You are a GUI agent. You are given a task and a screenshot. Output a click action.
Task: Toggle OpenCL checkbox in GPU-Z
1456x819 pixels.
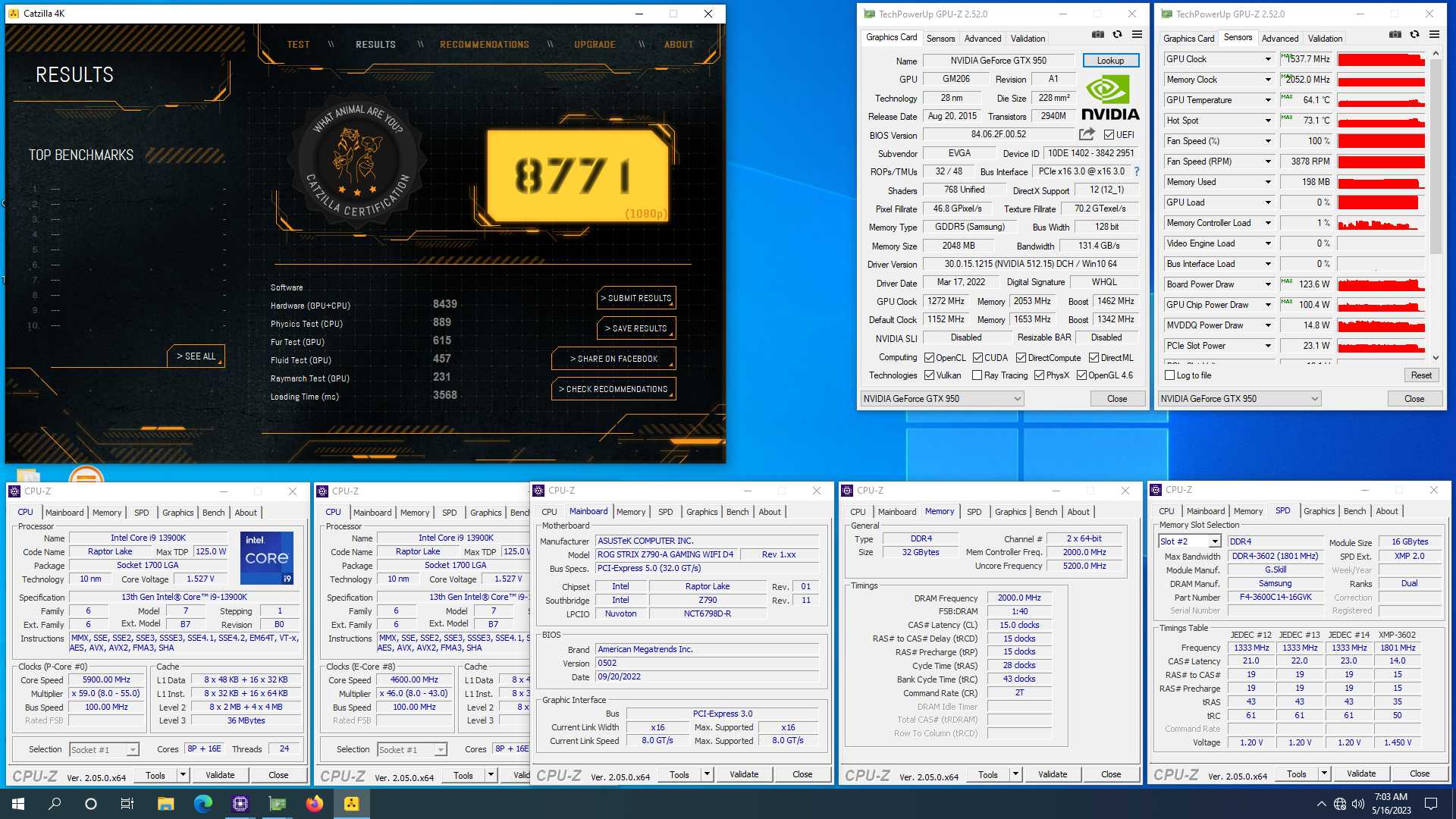(929, 358)
